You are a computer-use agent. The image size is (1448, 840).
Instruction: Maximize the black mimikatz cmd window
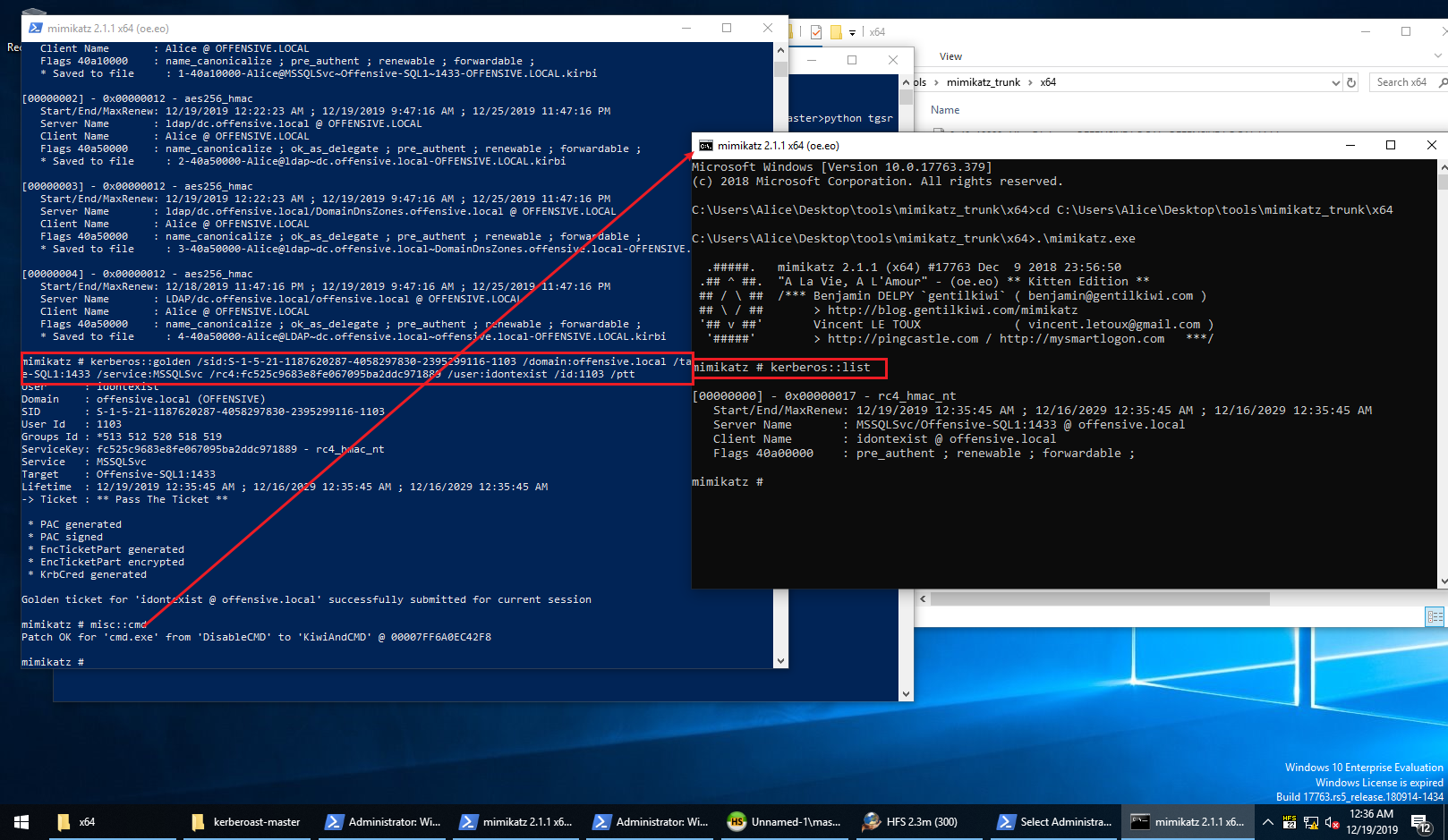(1391, 145)
